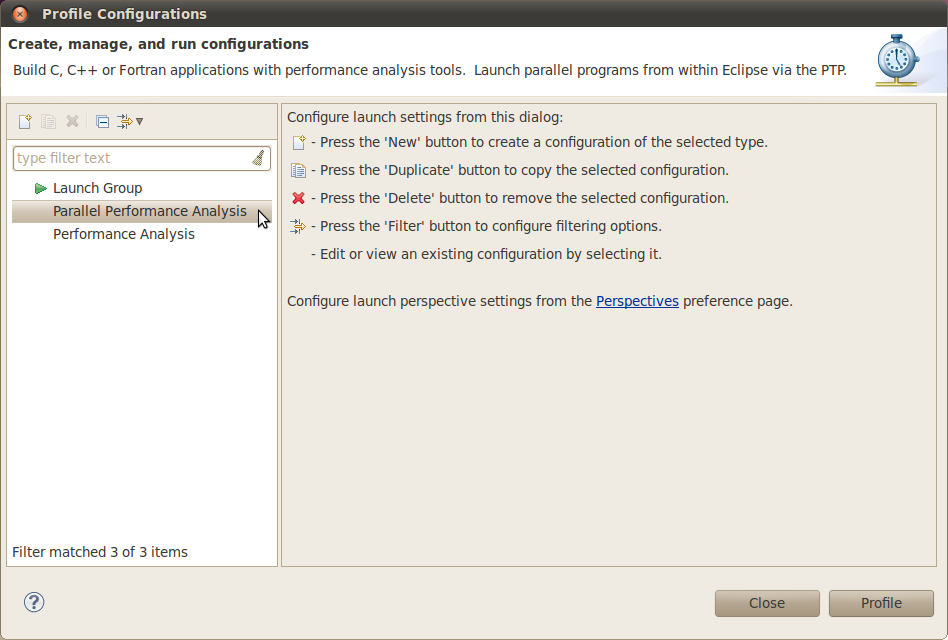Click the Profile button
This screenshot has width=948, height=640.
(x=881, y=603)
